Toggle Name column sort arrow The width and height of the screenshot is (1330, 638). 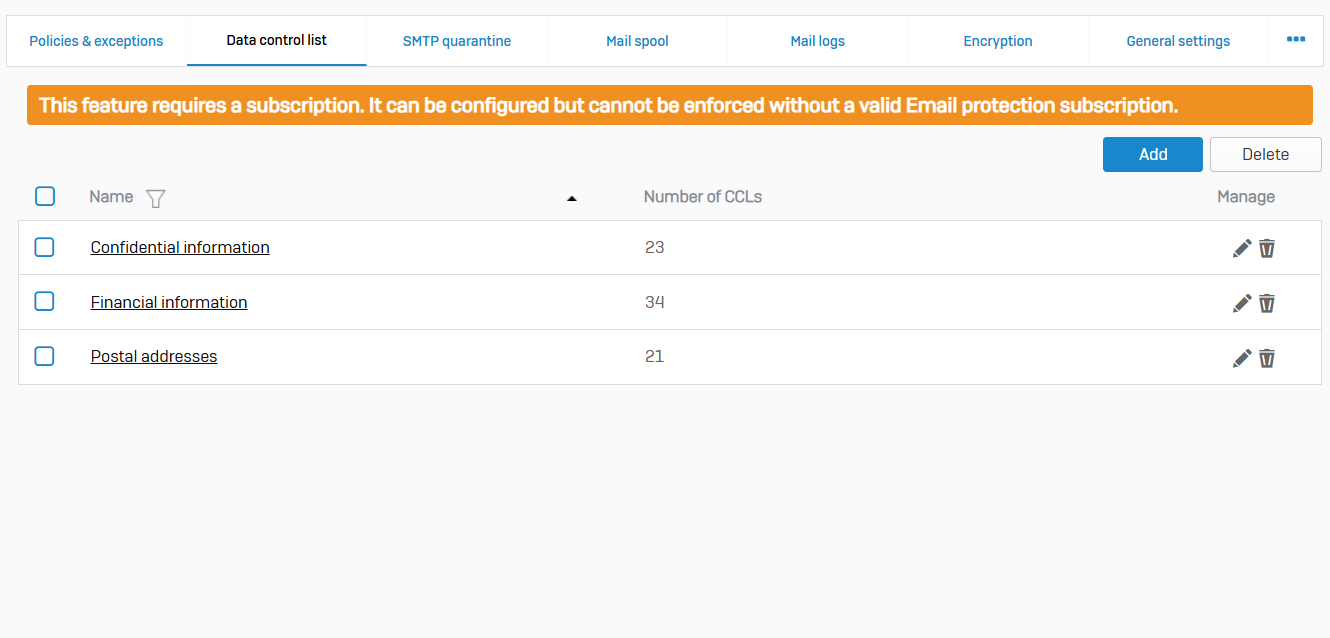tap(572, 198)
